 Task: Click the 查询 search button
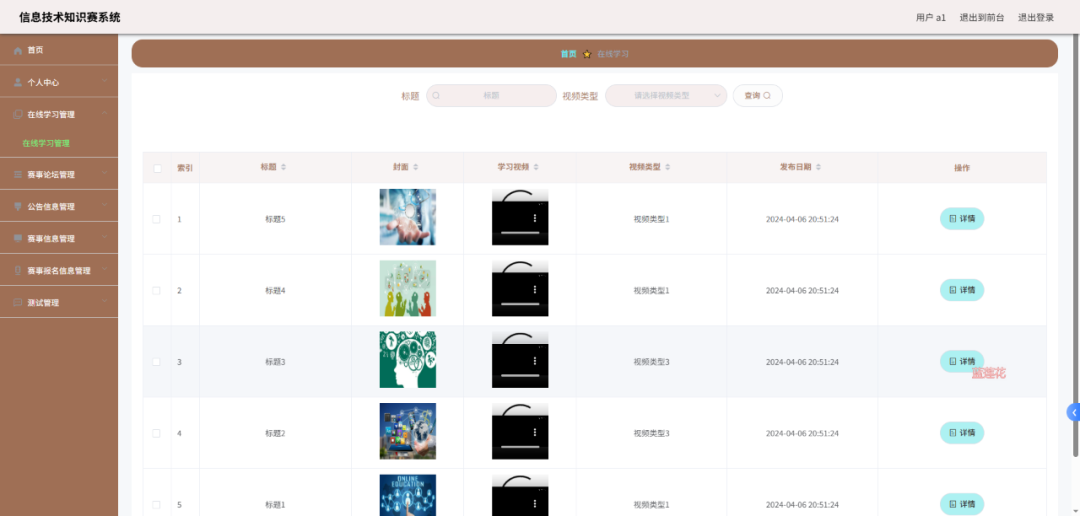point(758,96)
